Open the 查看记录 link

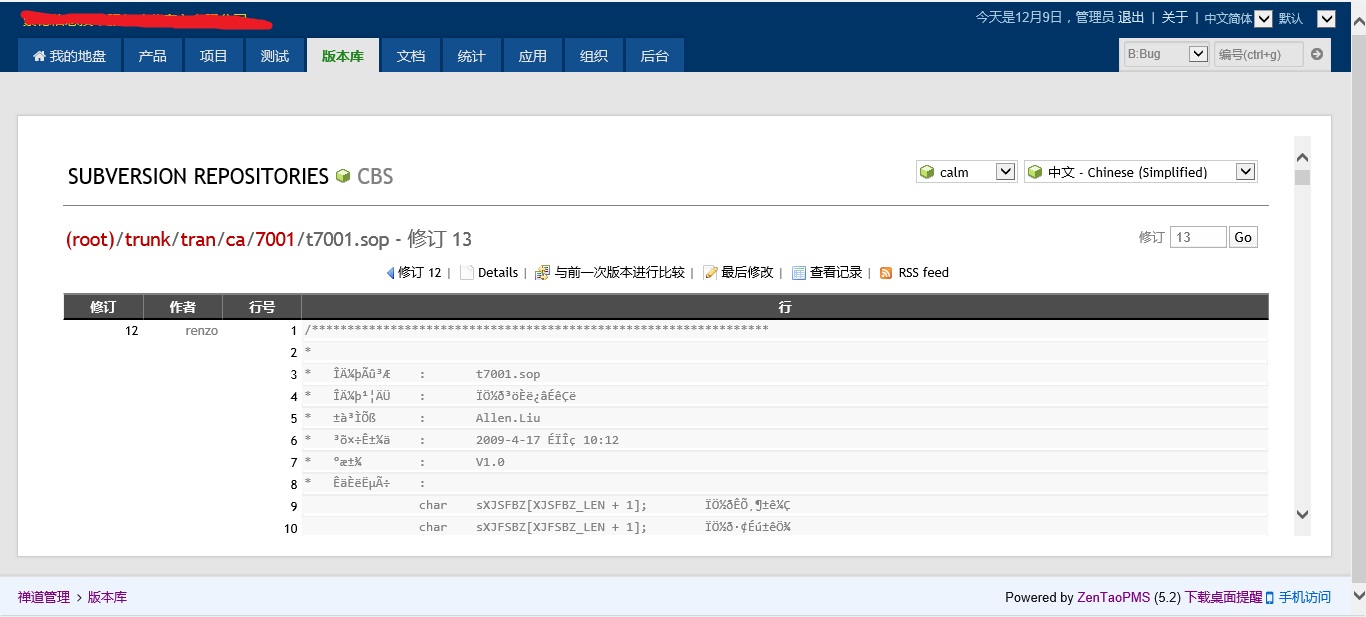pos(836,272)
